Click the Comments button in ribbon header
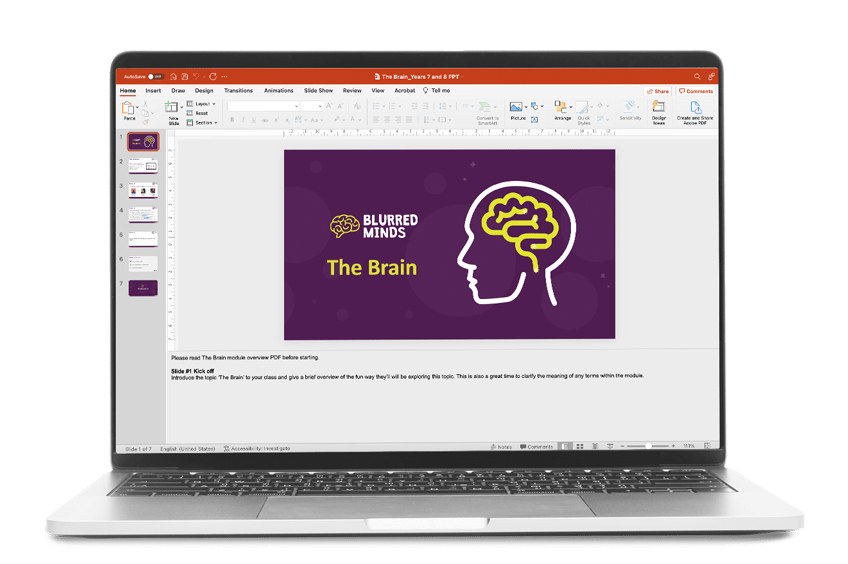848x564 pixels. (x=696, y=91)
